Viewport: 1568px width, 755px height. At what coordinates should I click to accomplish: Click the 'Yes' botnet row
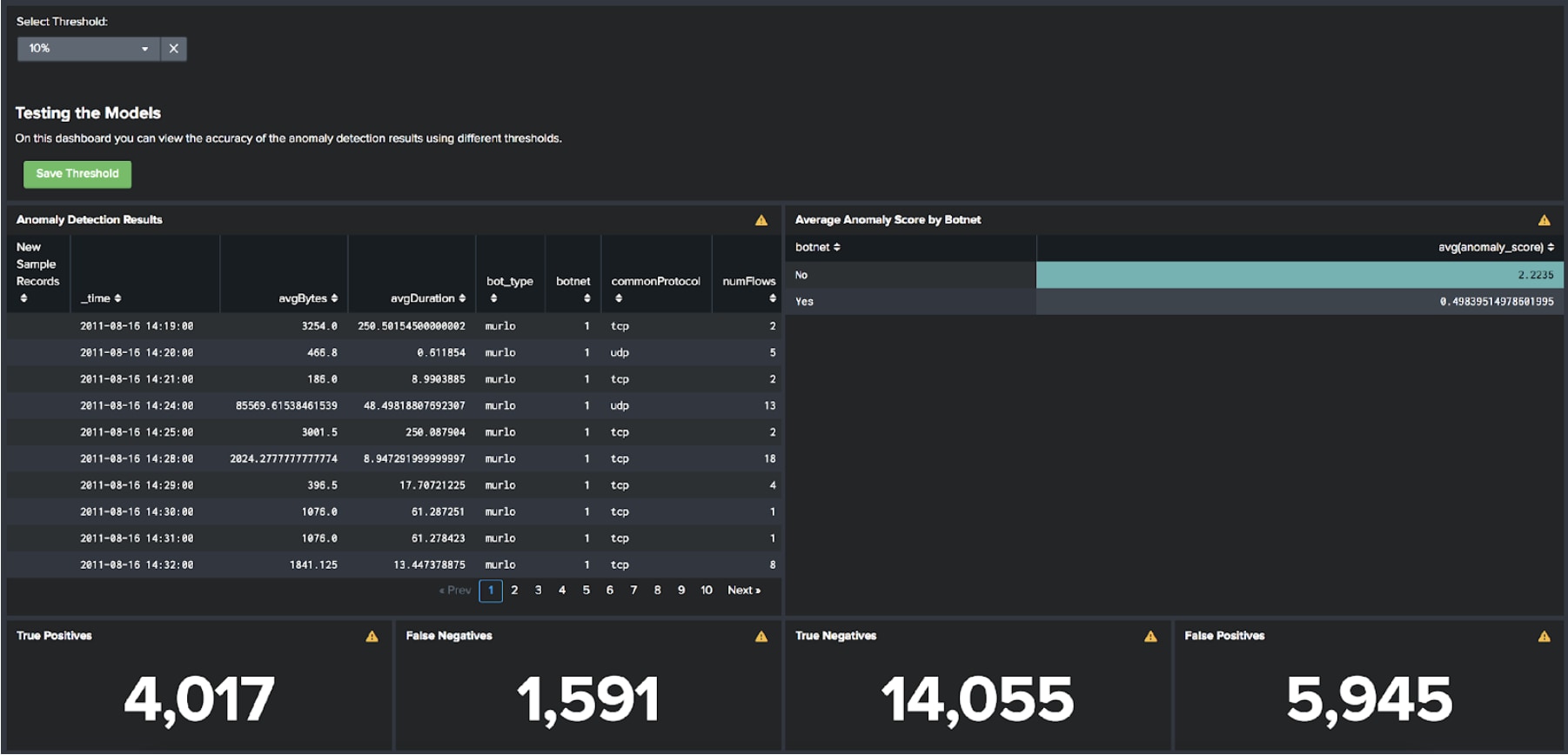pos(1176,302)
